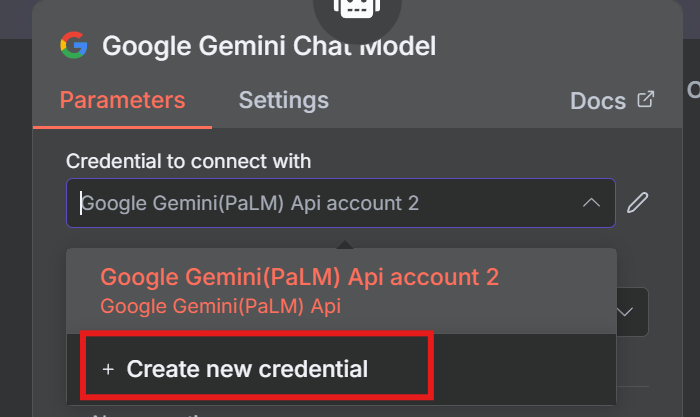This screenshot has height=417, width=700.
Task: Click the dark backdrop left of the panel
Action: (15, 250)
